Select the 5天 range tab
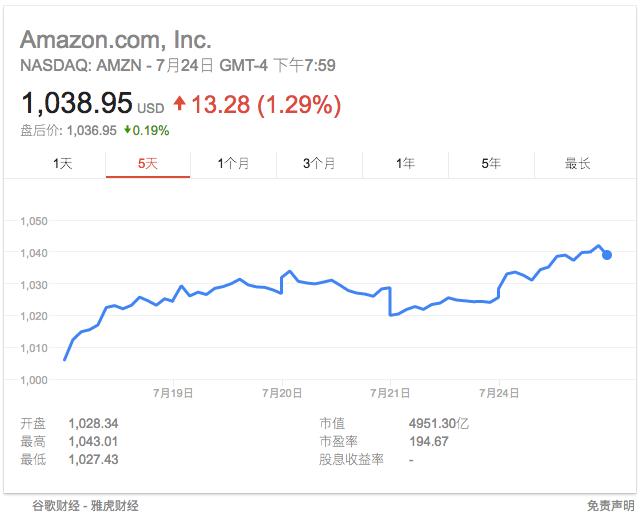This screenshot has height=519, width=641. (x=148, y=163)
